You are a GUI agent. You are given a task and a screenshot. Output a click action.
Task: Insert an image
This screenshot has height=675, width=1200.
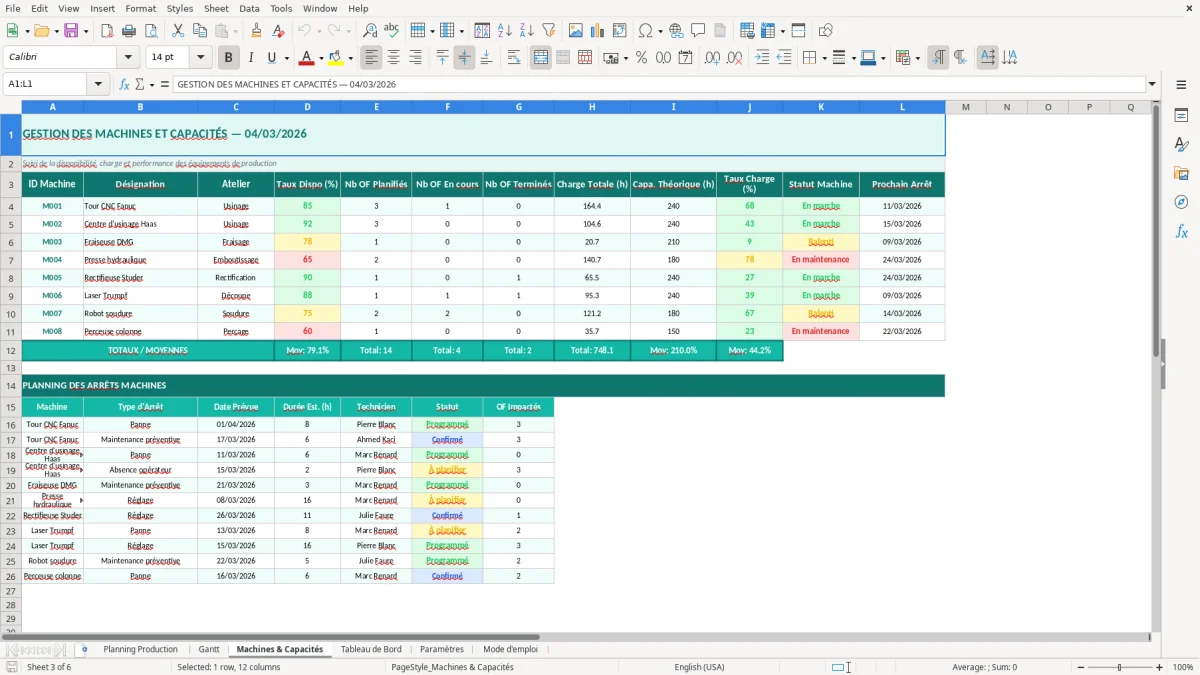tap(575, 31)
